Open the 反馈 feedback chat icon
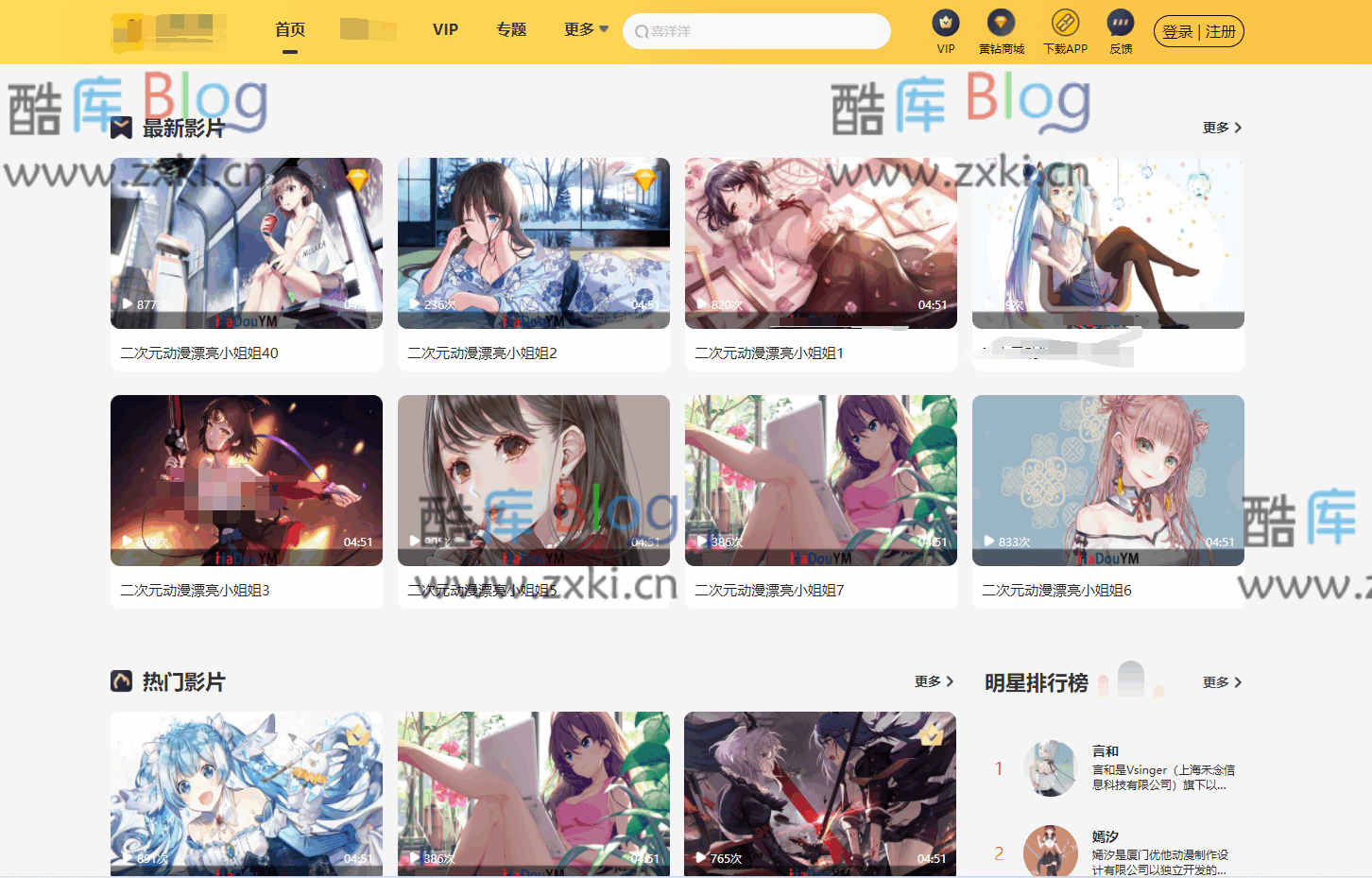 [x=1121, y=23]
